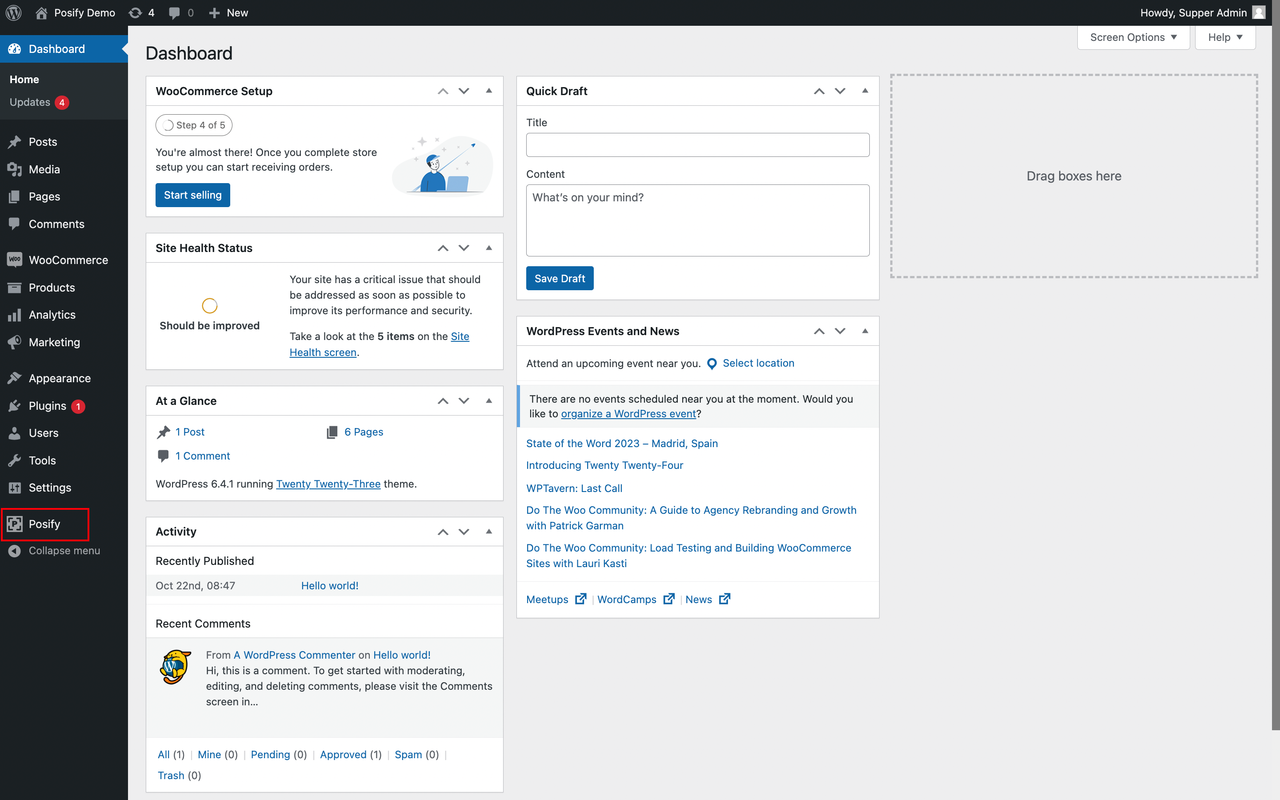Click the Step 4 of 5 progress indicator
Screen dimensions: 1280x800
(194, 125)
